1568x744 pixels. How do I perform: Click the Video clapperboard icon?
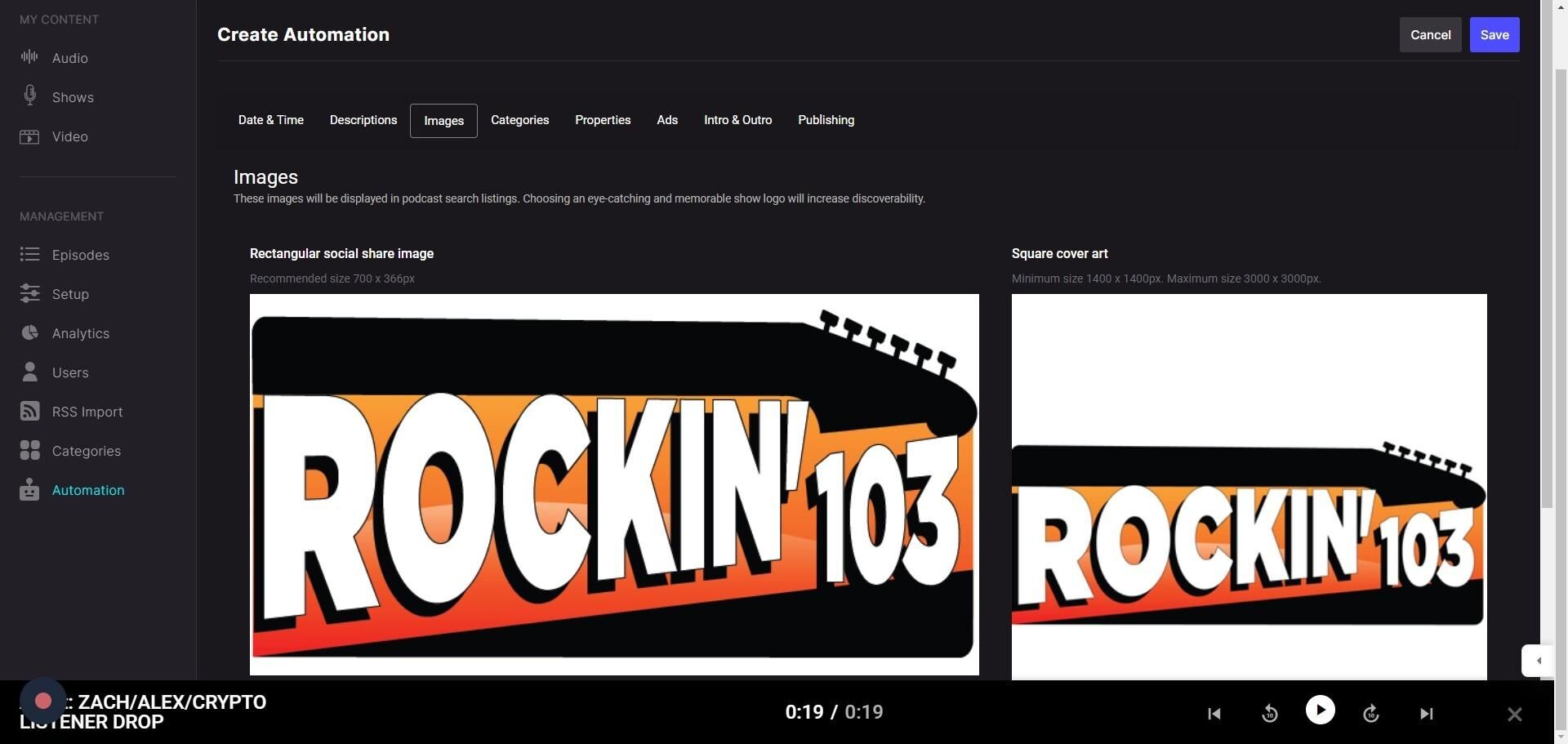tap(29, 136)
